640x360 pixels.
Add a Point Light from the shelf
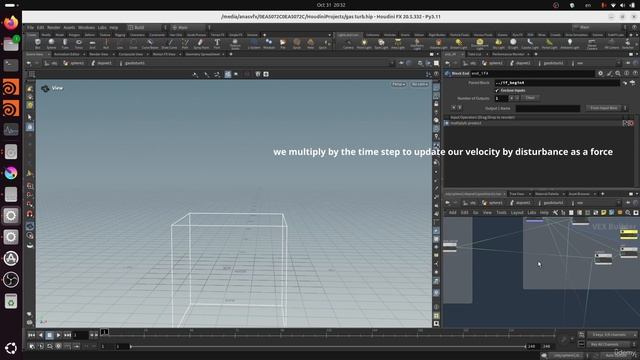click(364, 44)
